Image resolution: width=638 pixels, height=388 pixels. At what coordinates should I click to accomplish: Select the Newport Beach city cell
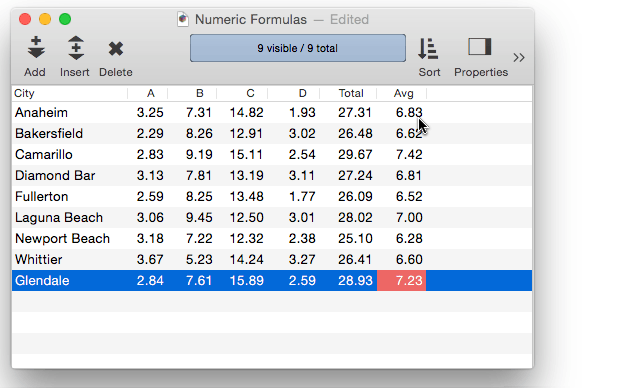[62, 238]
